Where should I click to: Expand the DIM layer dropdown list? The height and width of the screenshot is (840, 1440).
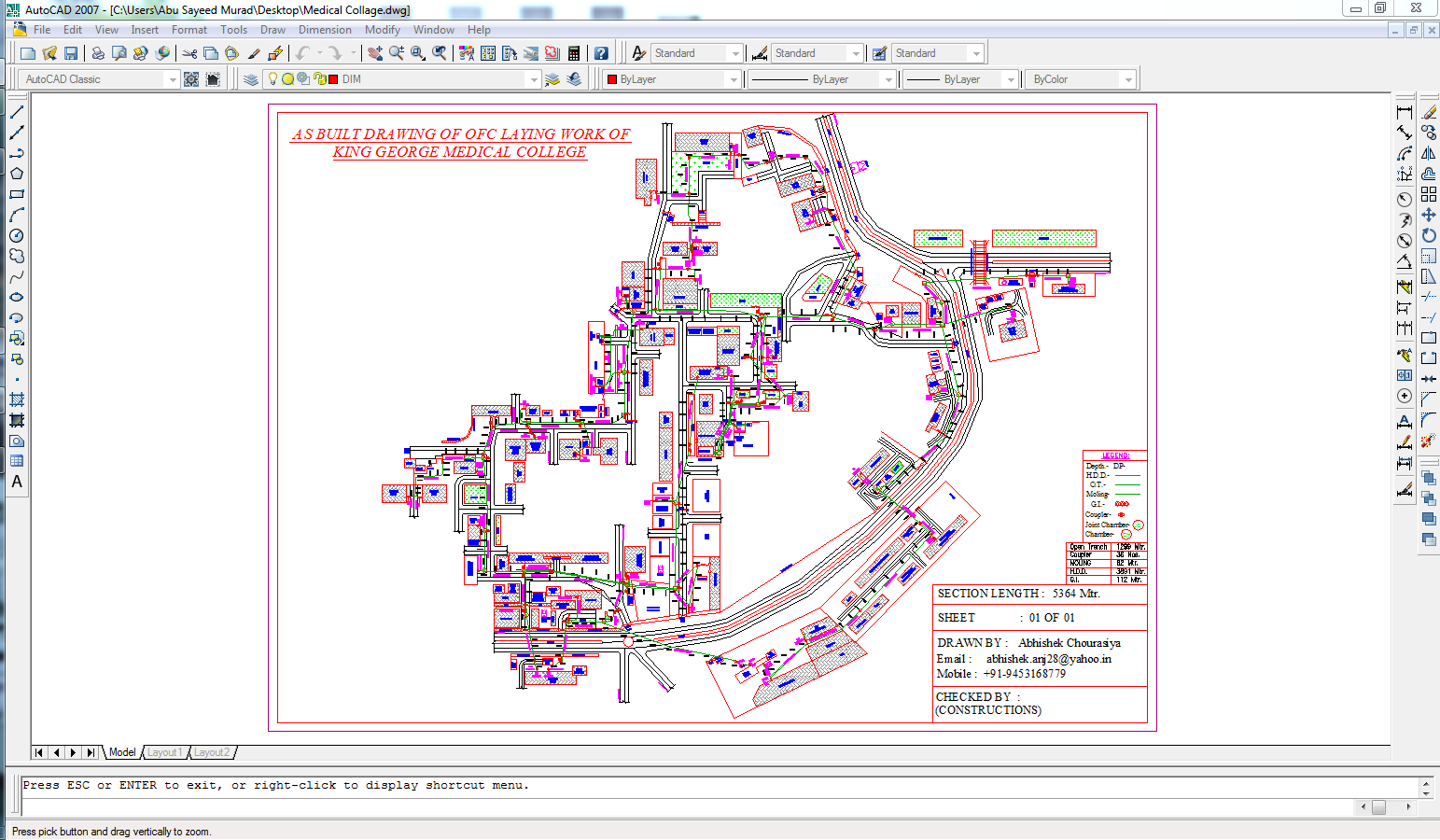click(x=534, y=79)
